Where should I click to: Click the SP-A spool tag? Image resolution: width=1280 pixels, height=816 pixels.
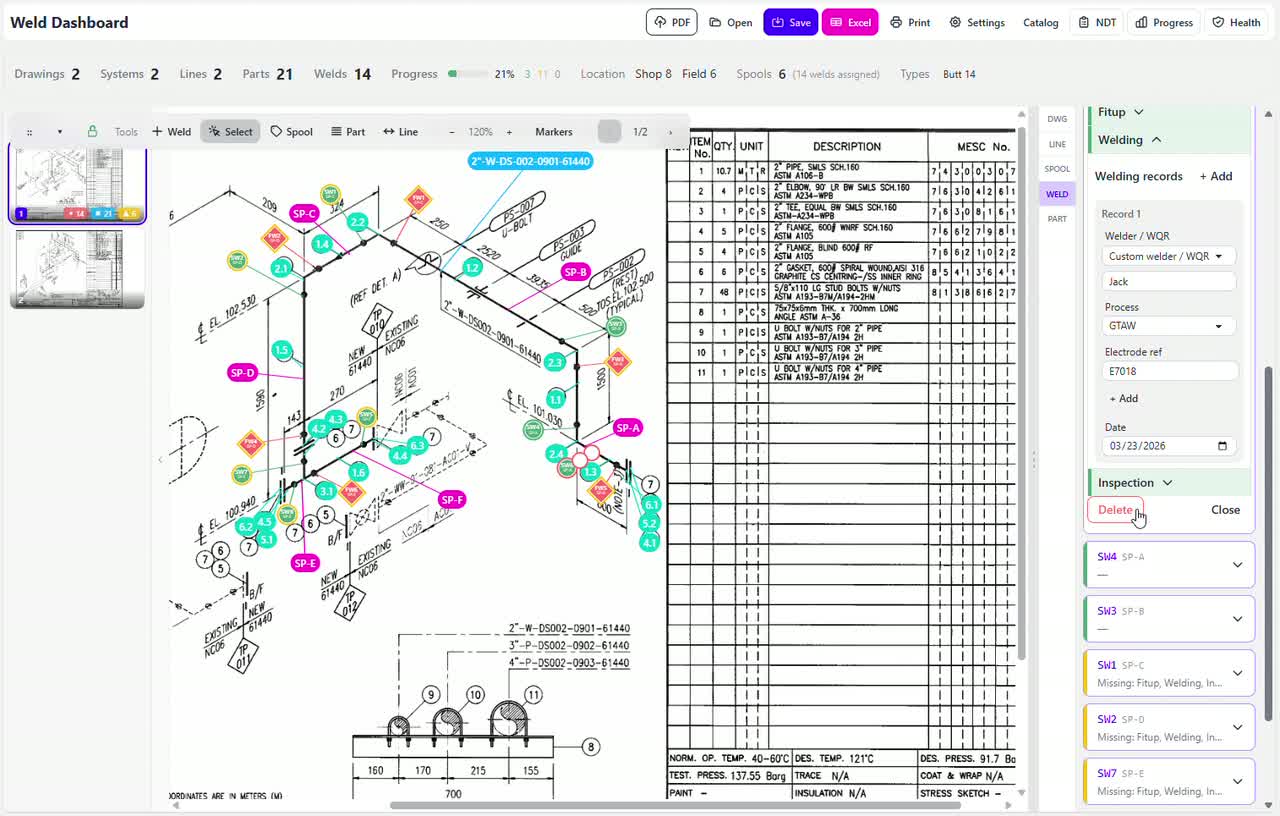[x=627, y=428]
